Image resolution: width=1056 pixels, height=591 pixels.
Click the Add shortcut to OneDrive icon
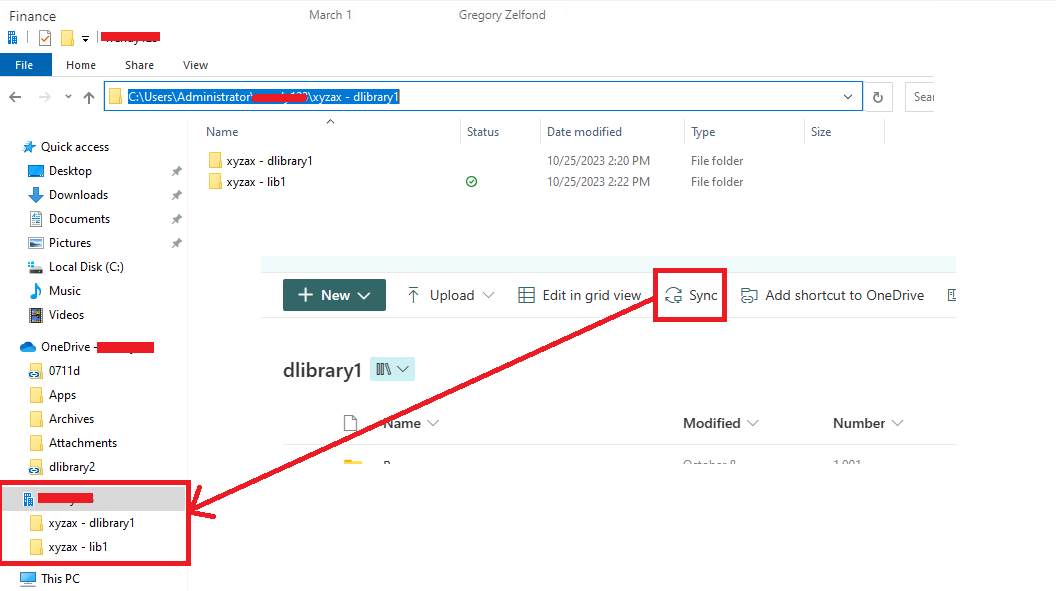pos(747,295)
